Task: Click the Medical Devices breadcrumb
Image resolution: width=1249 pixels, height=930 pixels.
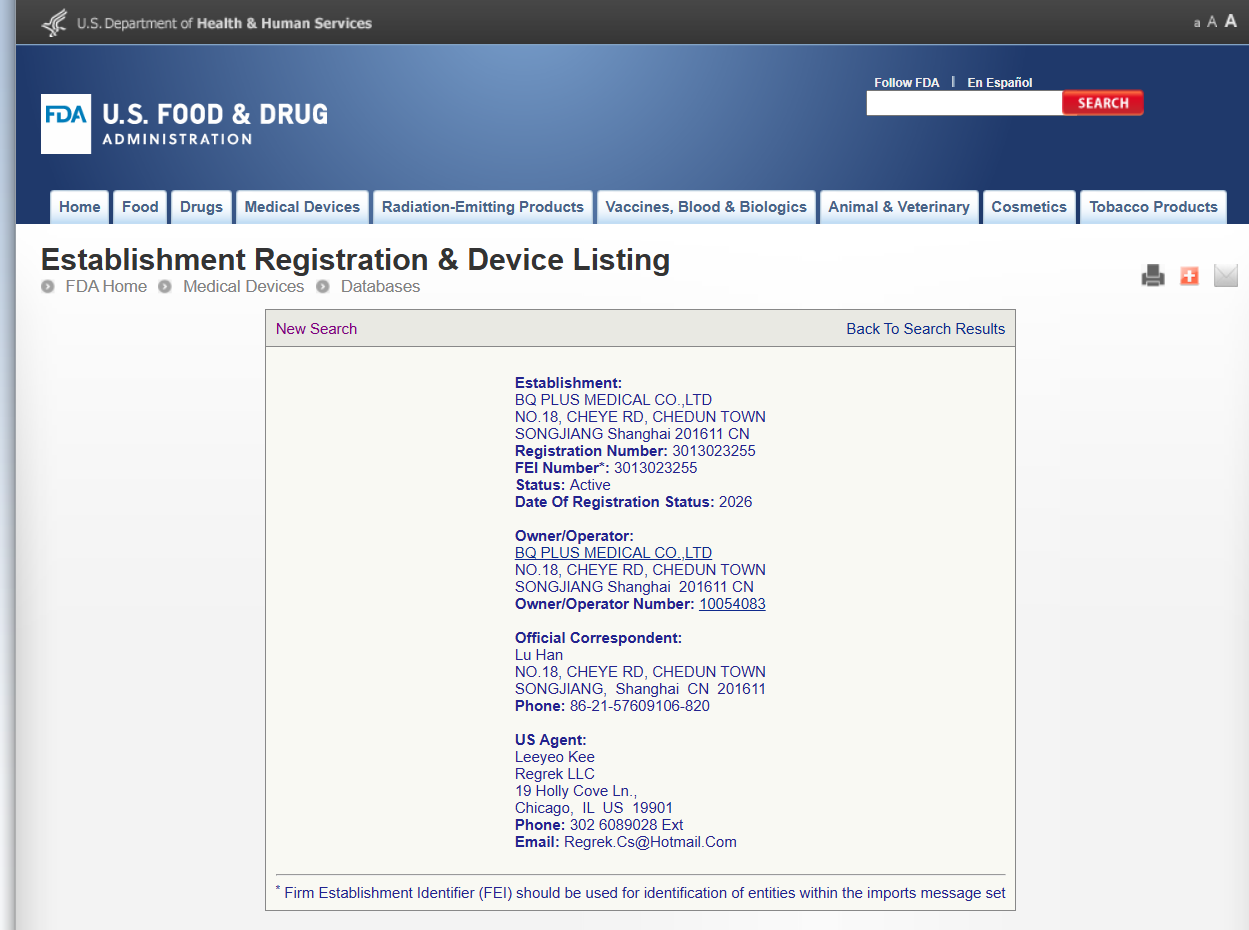Action: pyautogui.click(x=243, y=287)
